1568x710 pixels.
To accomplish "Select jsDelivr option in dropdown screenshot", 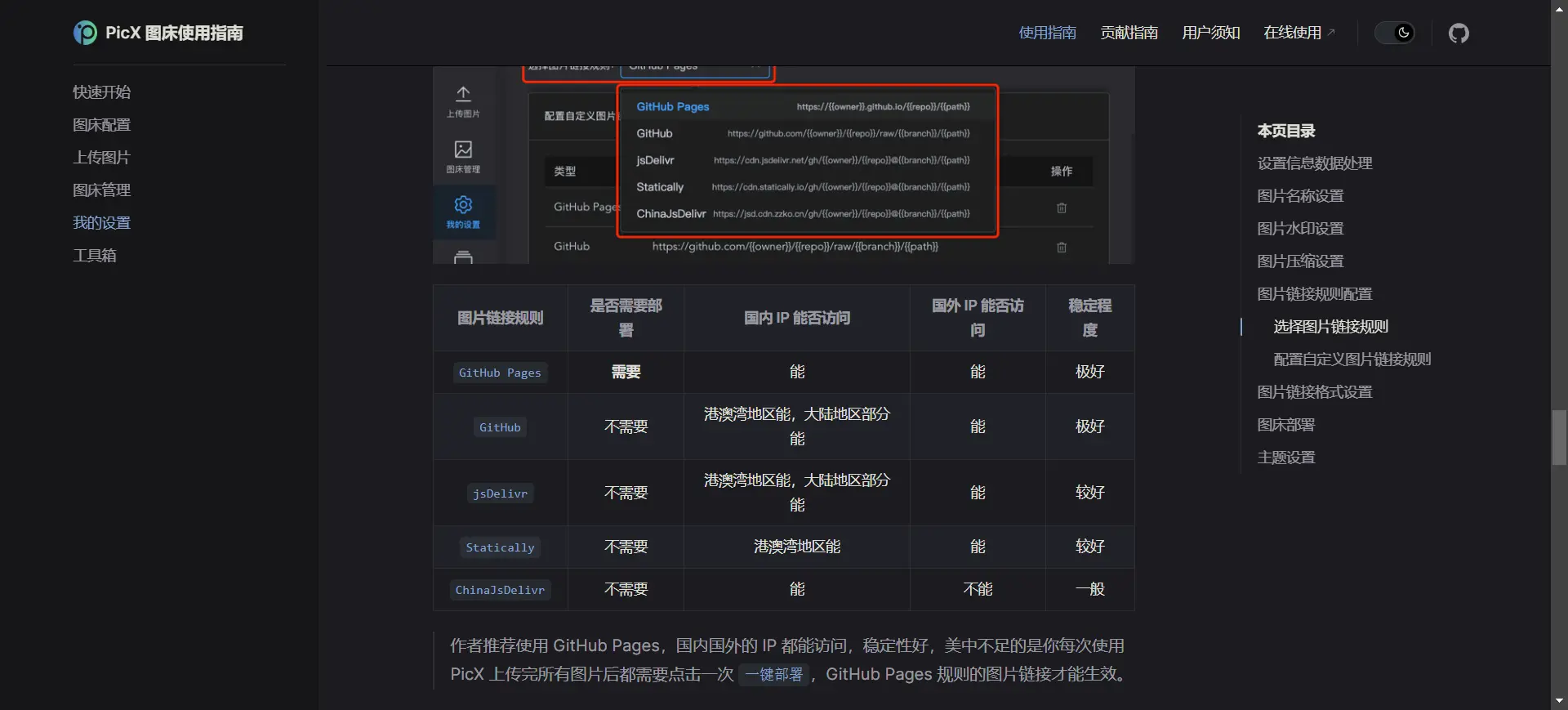I will coord(807,160).
